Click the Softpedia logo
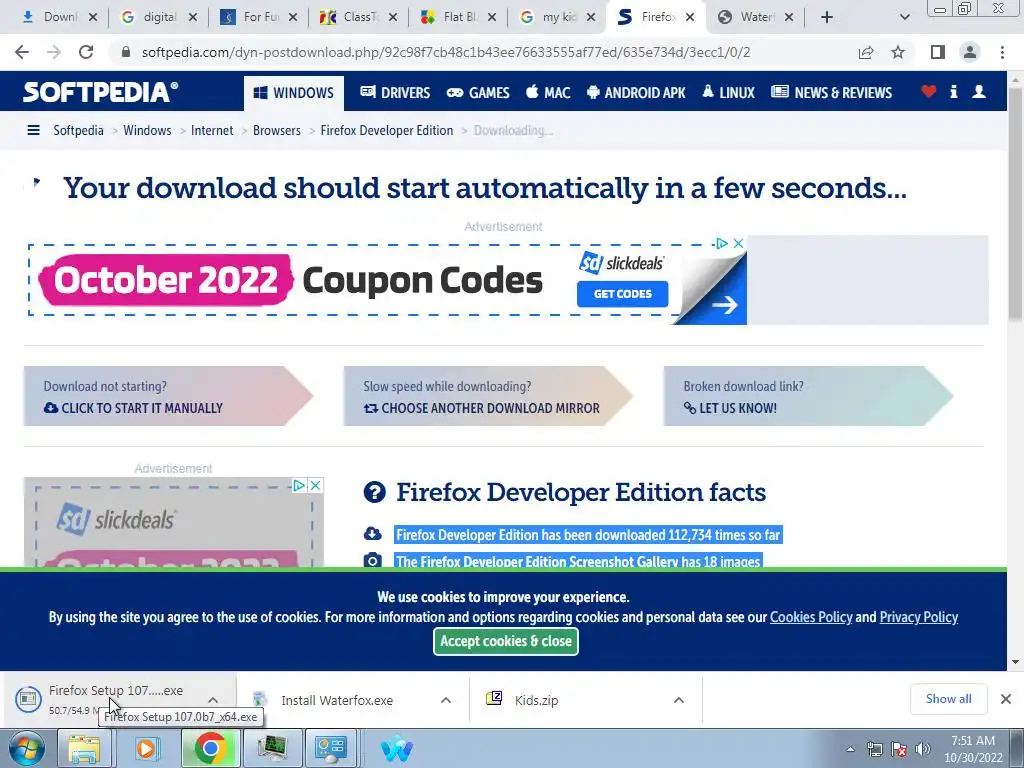Screen dimensions: 1024x768 pyautogui.click(x=101, y=92)
